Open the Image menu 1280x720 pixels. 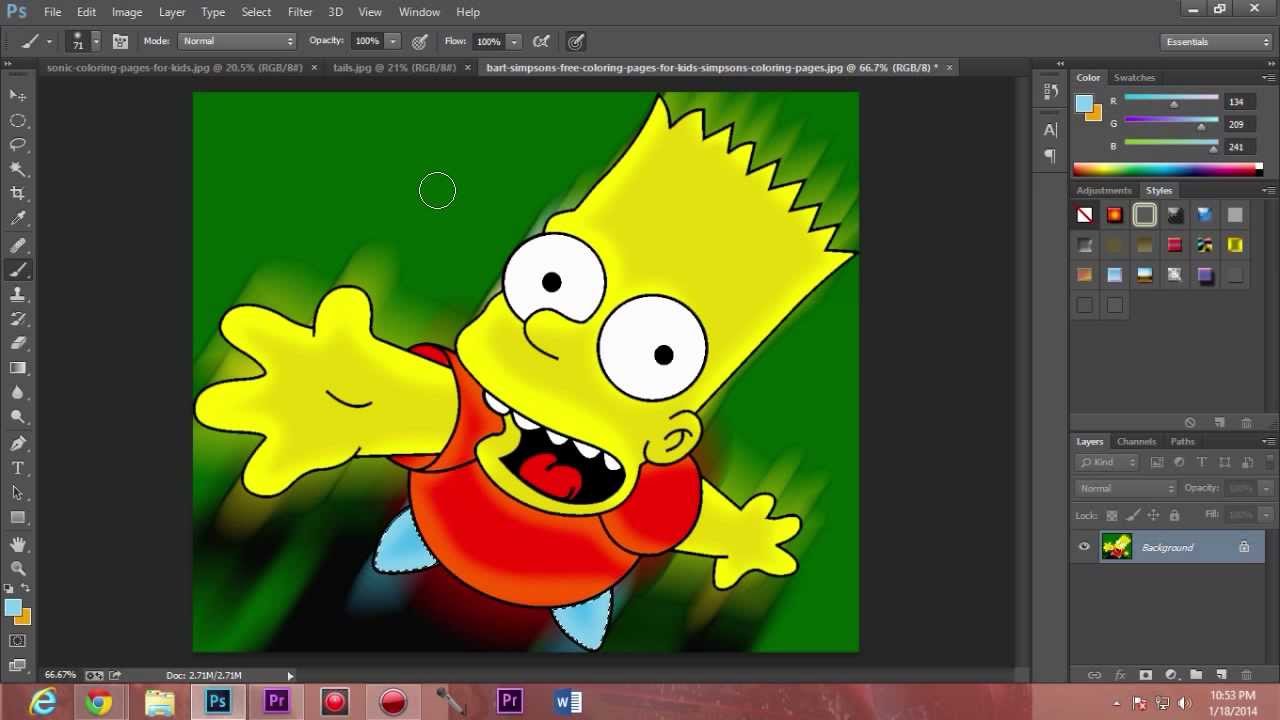(127, 12)
